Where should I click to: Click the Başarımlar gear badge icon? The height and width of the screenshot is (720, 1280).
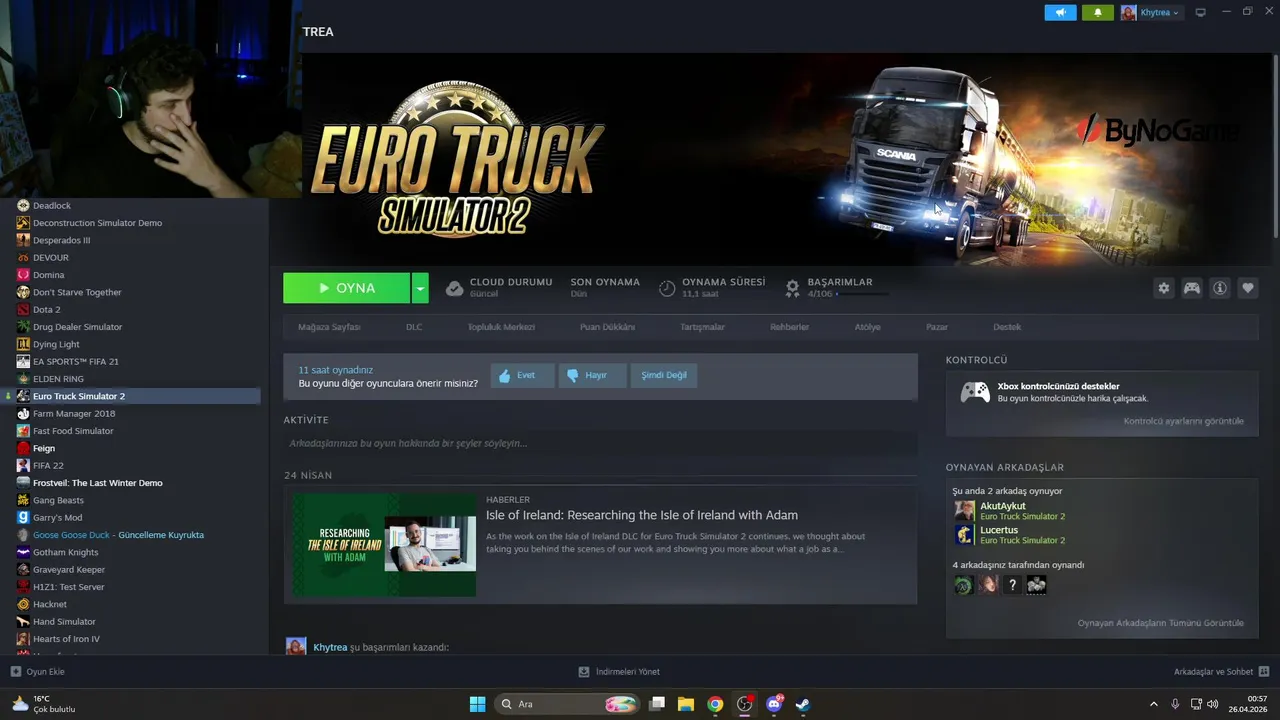(792, 288)
